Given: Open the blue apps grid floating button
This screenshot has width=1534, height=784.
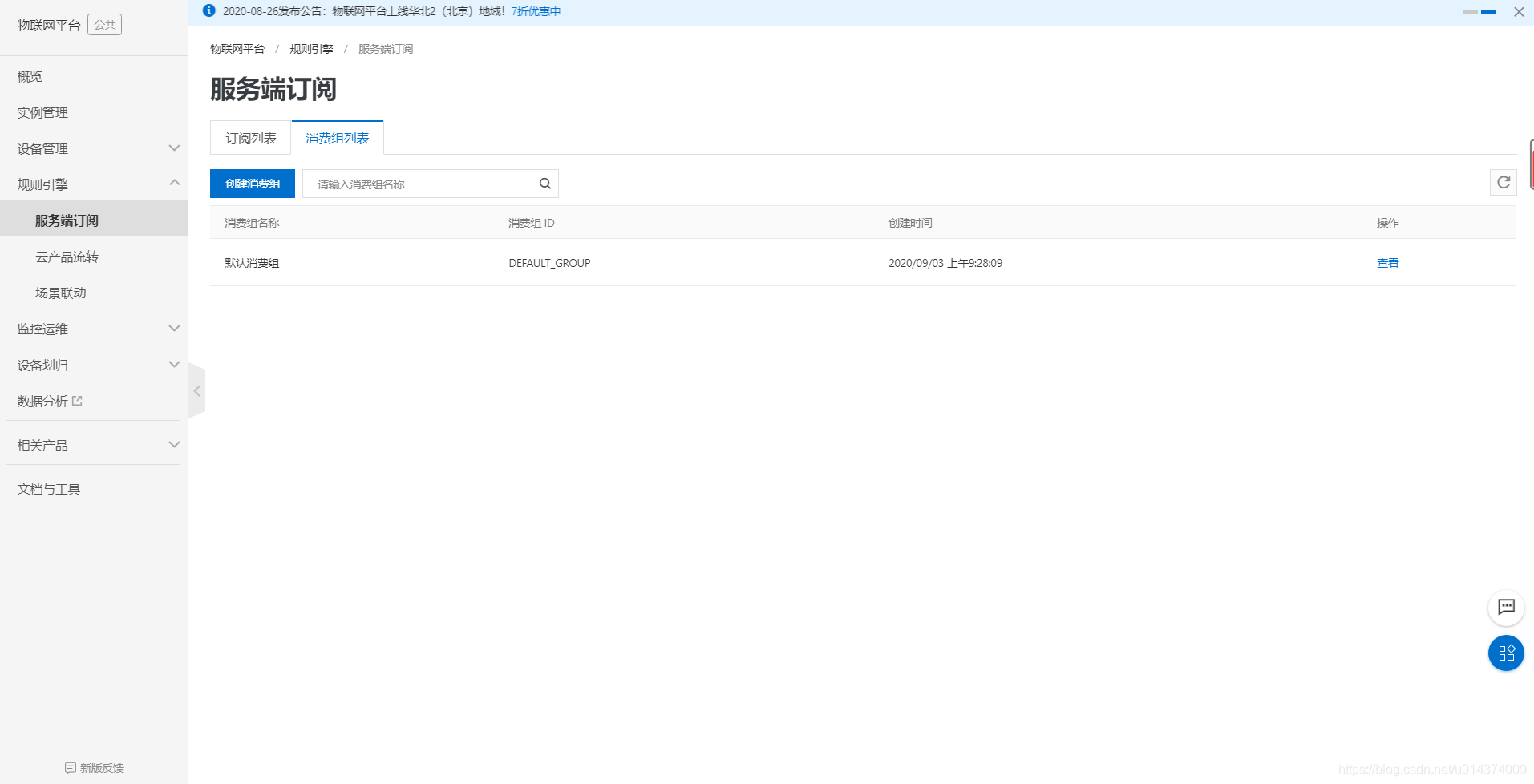Looking at the screenshot, I should pos(1506,653).
